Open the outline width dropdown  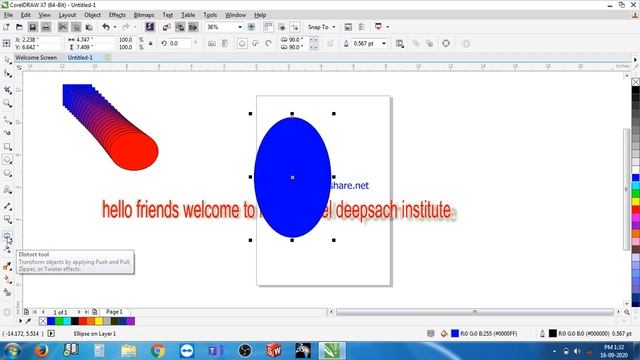384,43
